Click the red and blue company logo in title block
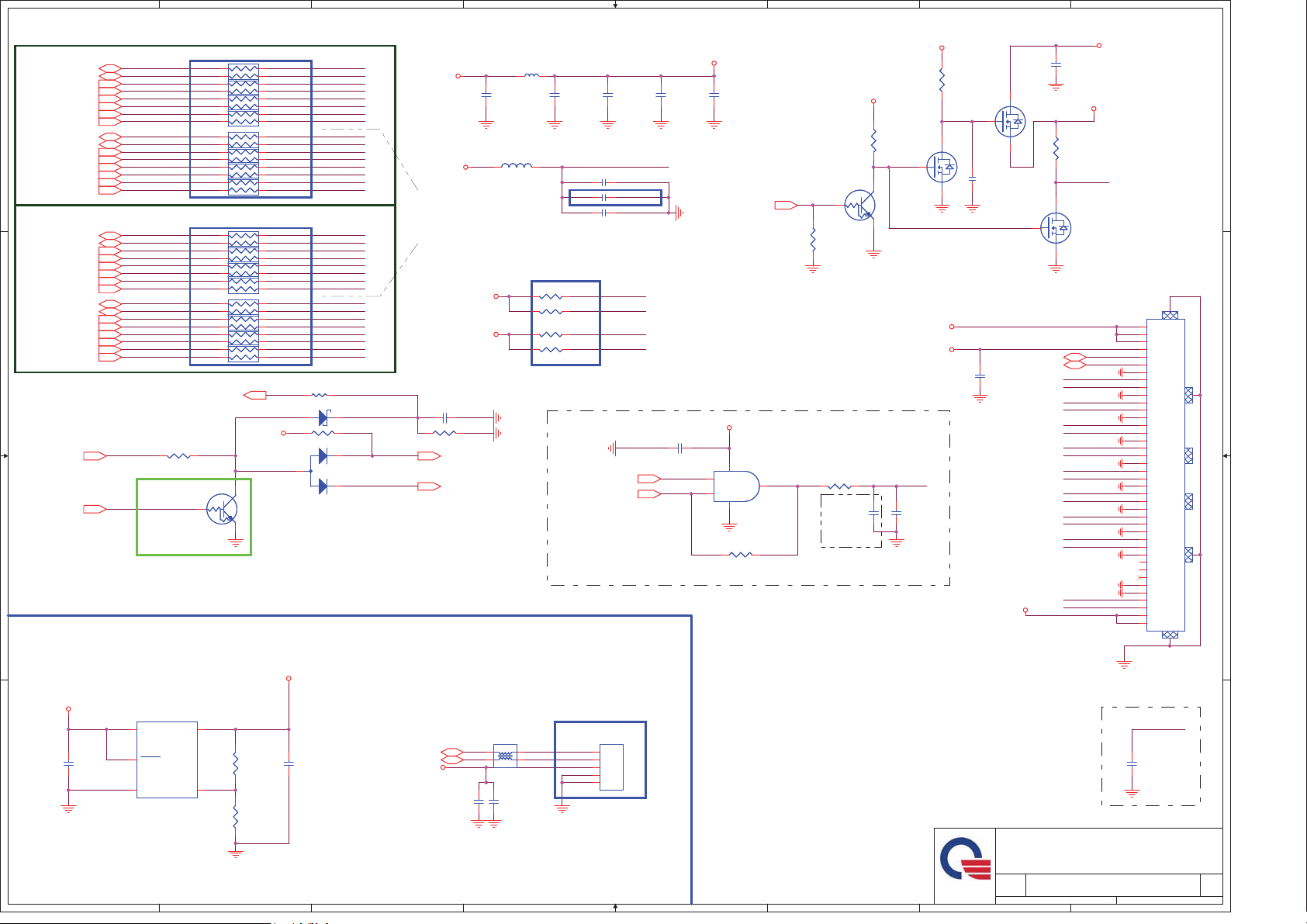The width and height of the screenshot is (1307, 924). 966,859
